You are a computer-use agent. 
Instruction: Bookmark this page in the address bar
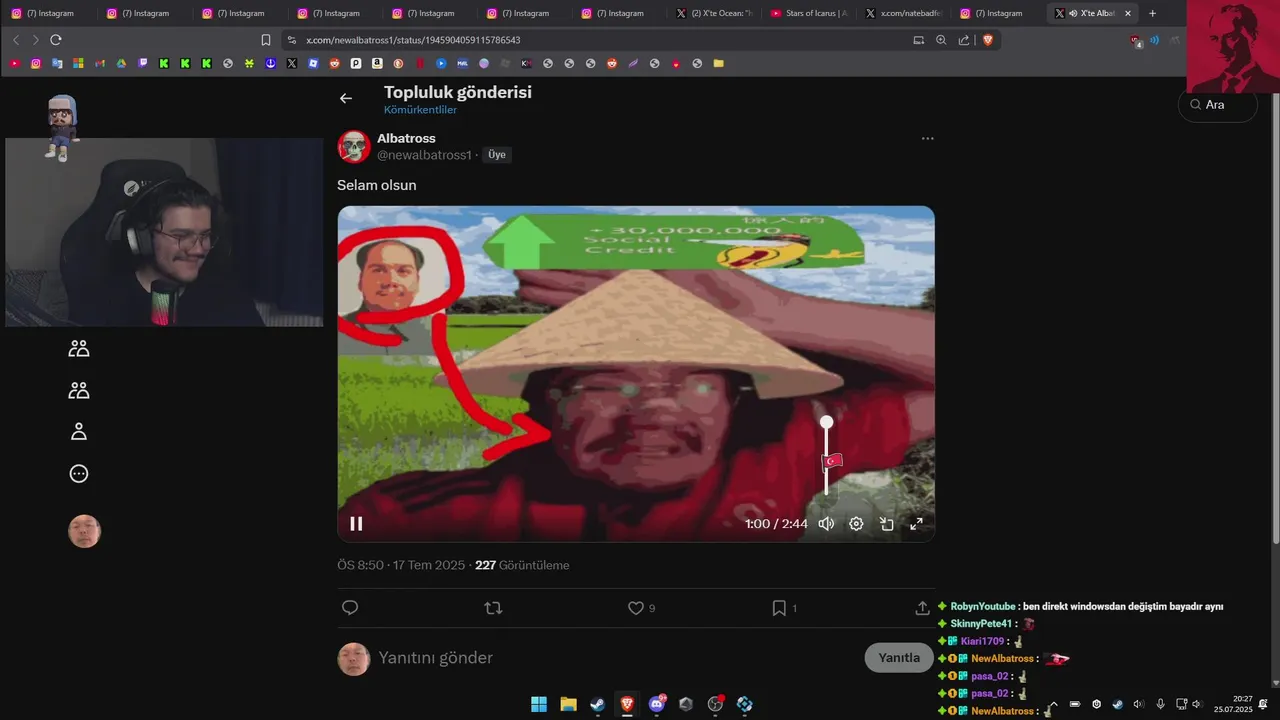(x=266, y=40)
